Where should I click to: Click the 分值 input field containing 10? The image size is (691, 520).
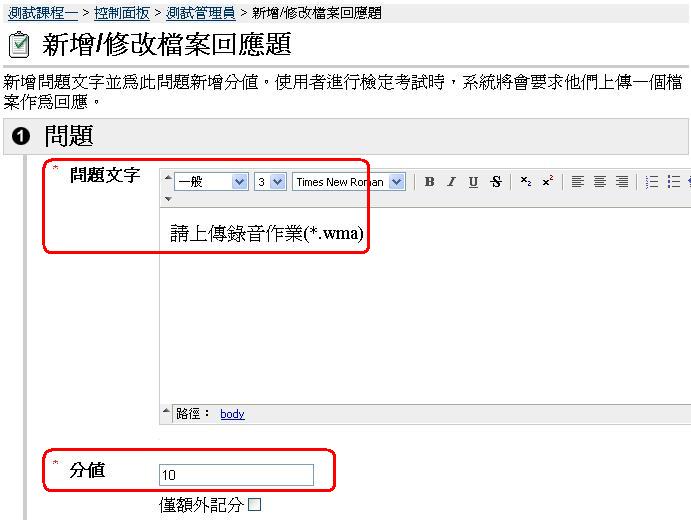coord(236,475)
